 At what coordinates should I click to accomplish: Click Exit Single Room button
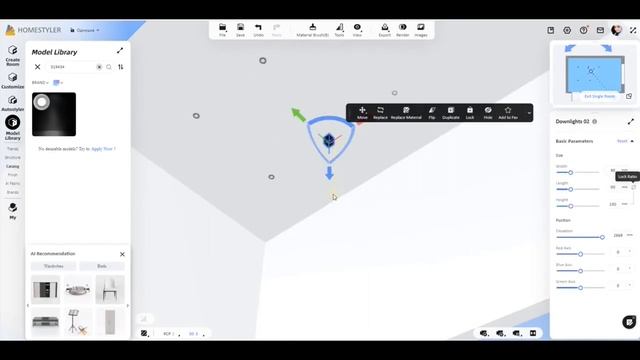(x=599, y=96)
